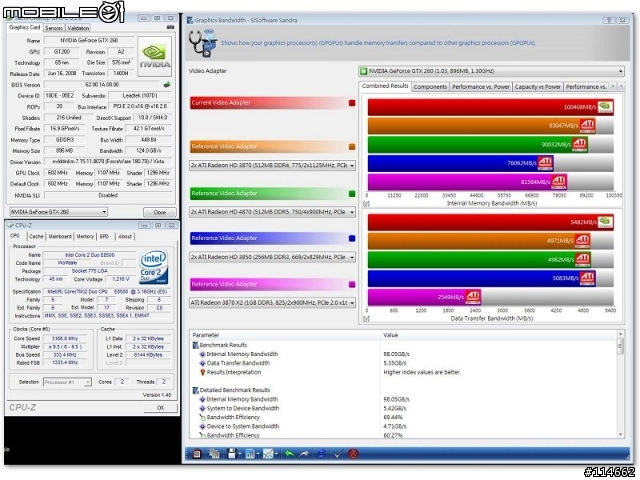This screenshot has width=640, height=480.
Task: Click the copy results icon in Sandra toolbar
Action: click(214, 453)
